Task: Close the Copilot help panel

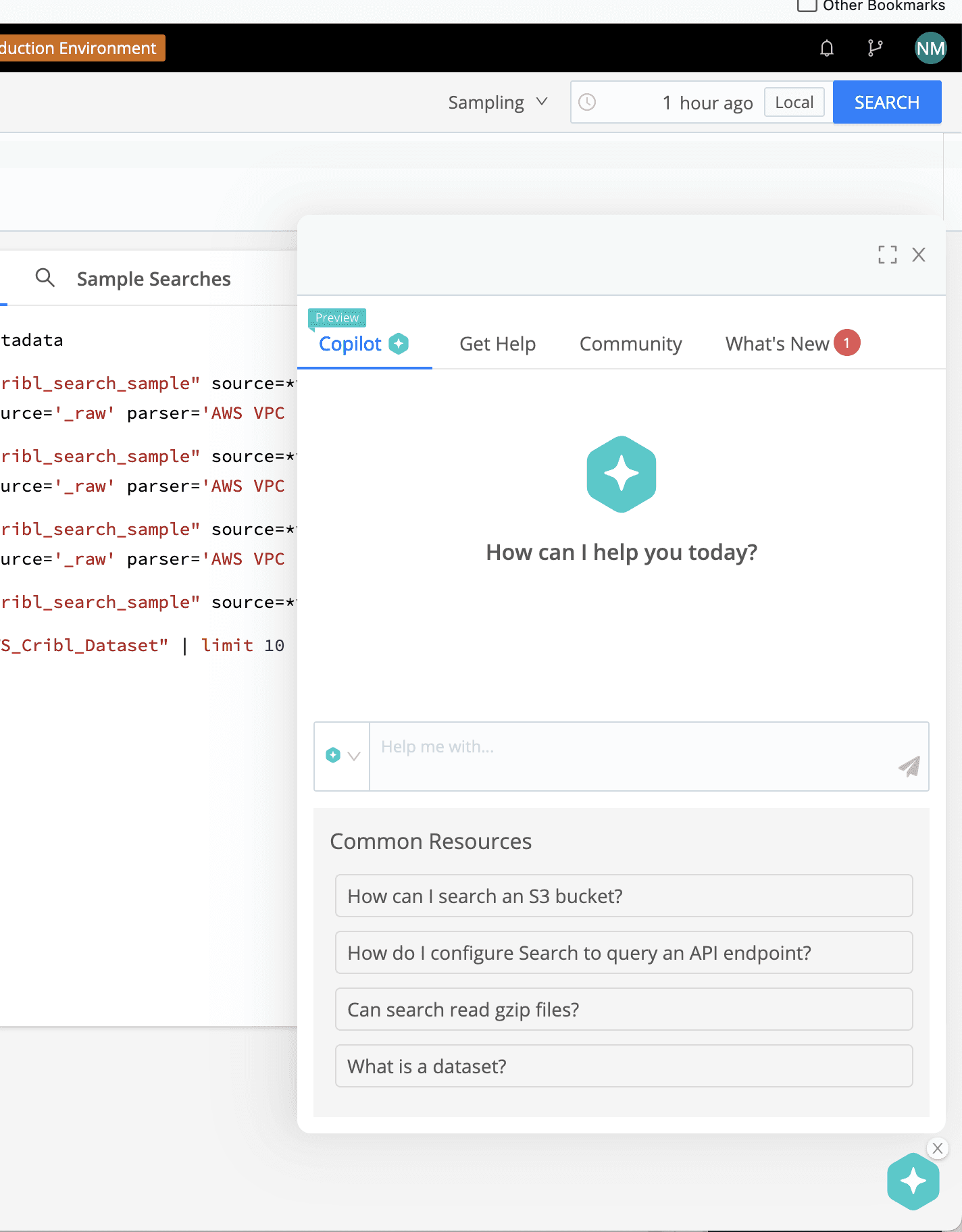Action: click(918, 255)
